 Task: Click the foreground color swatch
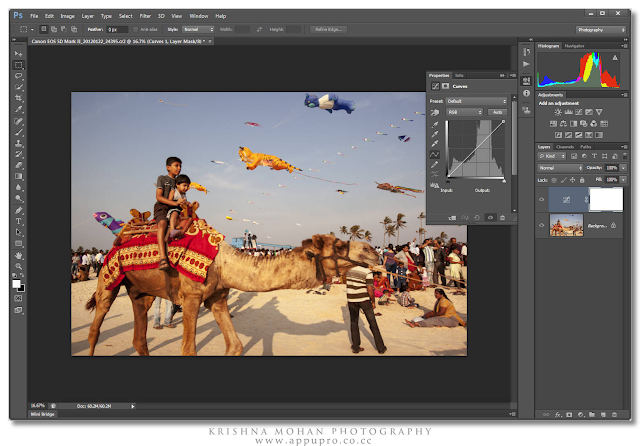(17, 282)
